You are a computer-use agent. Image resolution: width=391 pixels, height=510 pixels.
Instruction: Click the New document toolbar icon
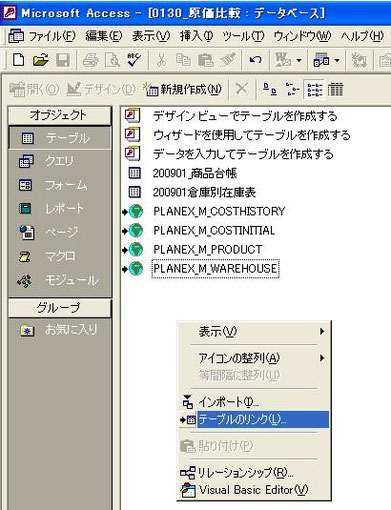pyautogui.click(x=18, y=60)
